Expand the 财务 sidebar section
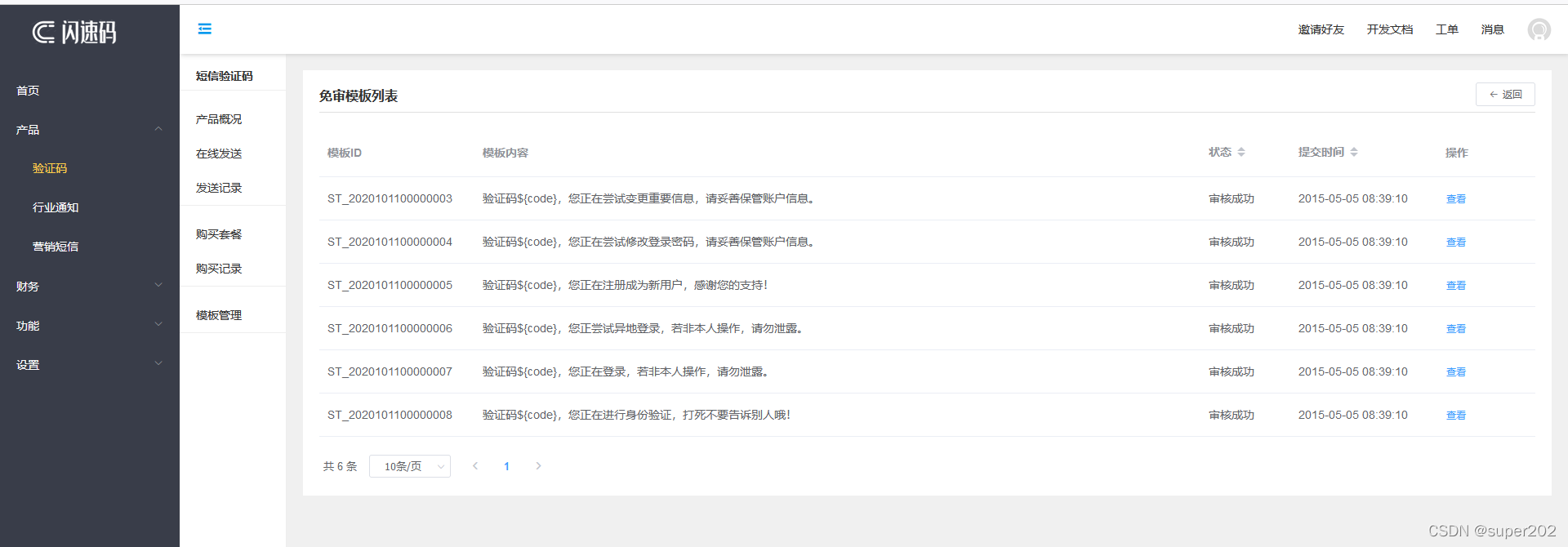 coord(90,287)
